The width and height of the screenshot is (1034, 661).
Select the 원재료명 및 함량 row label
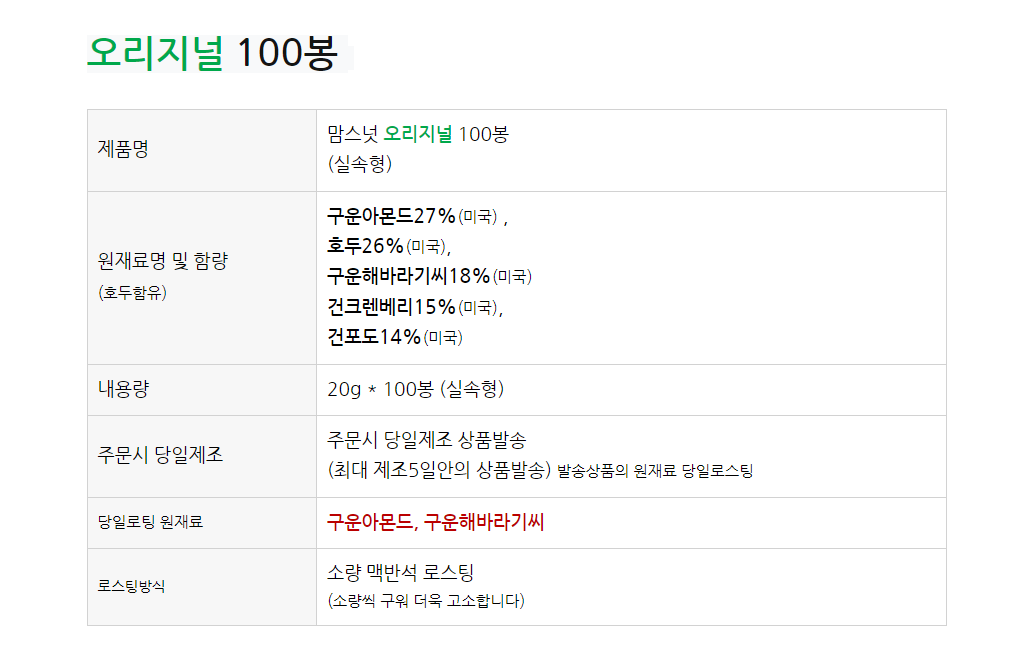point(163,261)
